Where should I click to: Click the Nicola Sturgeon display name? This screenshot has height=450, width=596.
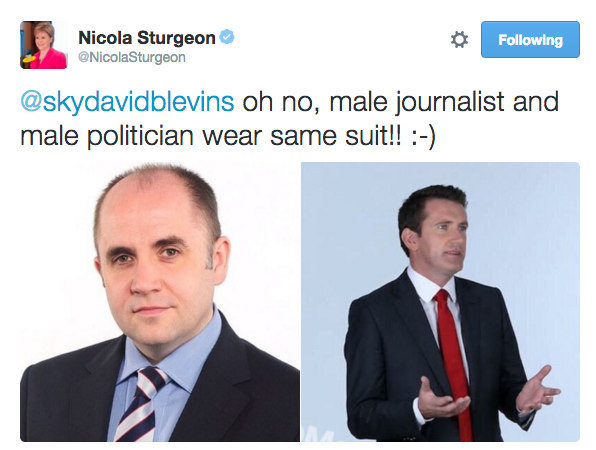147,38
